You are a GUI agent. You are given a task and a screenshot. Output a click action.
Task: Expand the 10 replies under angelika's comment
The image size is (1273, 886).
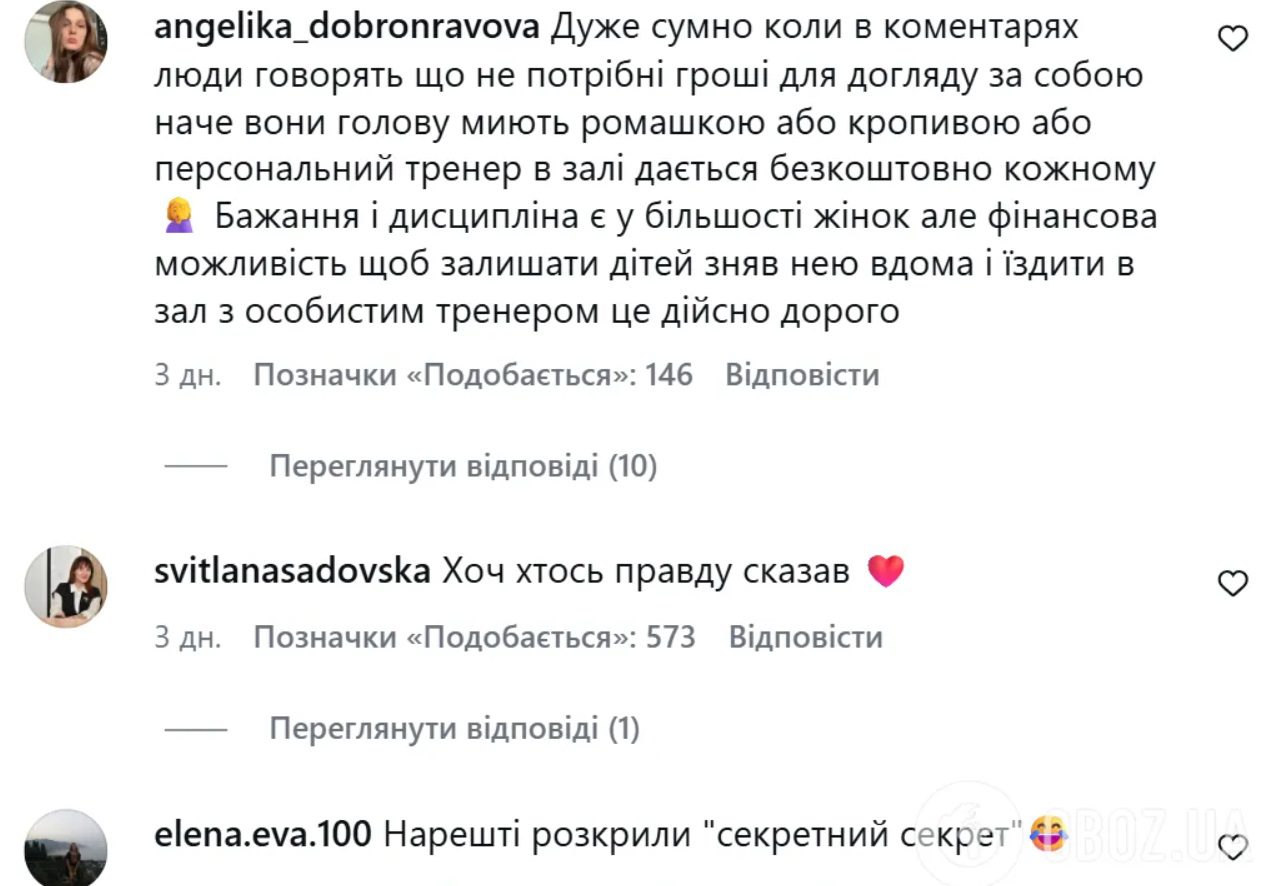pos(463,466)
